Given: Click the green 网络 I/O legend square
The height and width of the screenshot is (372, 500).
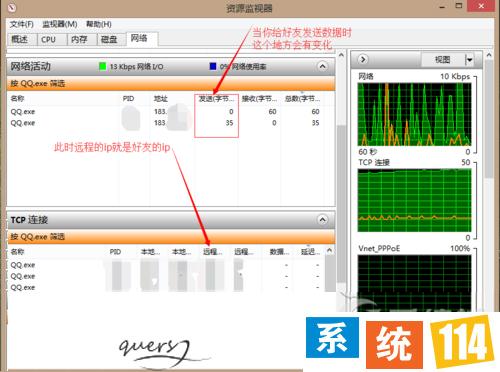Looking at the screenshot, I should click(103, 66).
